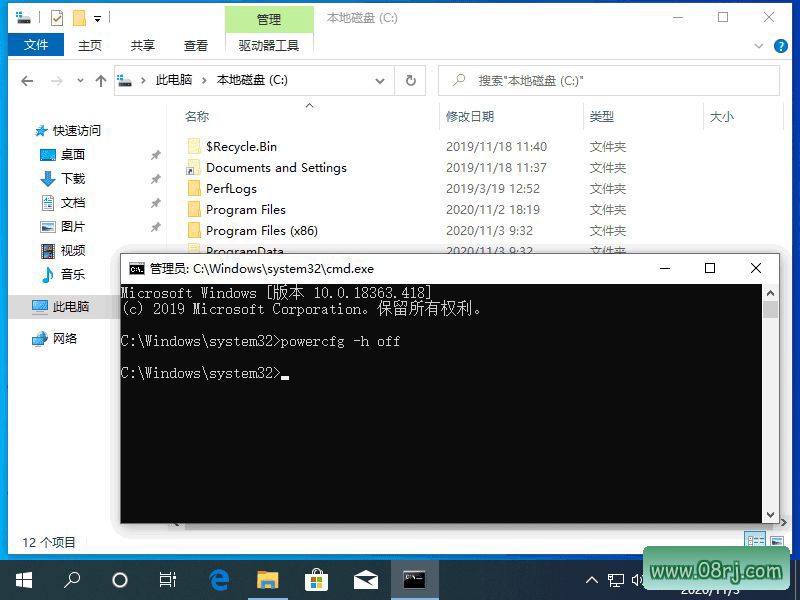Click the Properties quick access toolbar icon

click(x=57, y=18)
